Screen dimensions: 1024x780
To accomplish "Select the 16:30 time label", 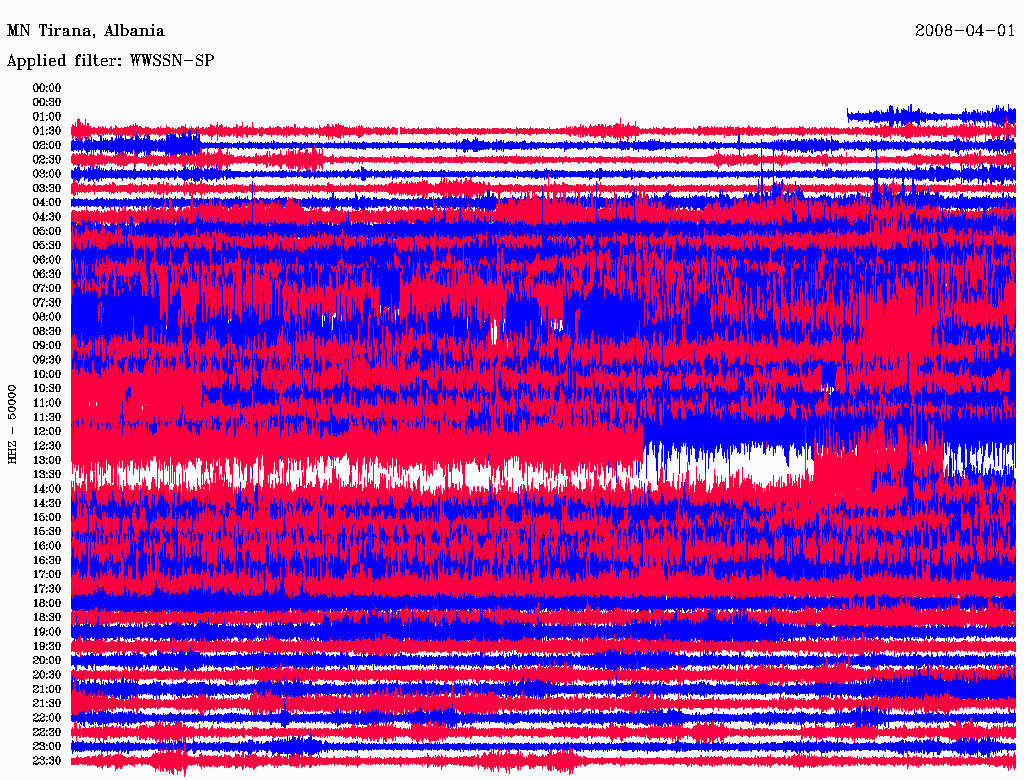I will [x=46, y=560].
